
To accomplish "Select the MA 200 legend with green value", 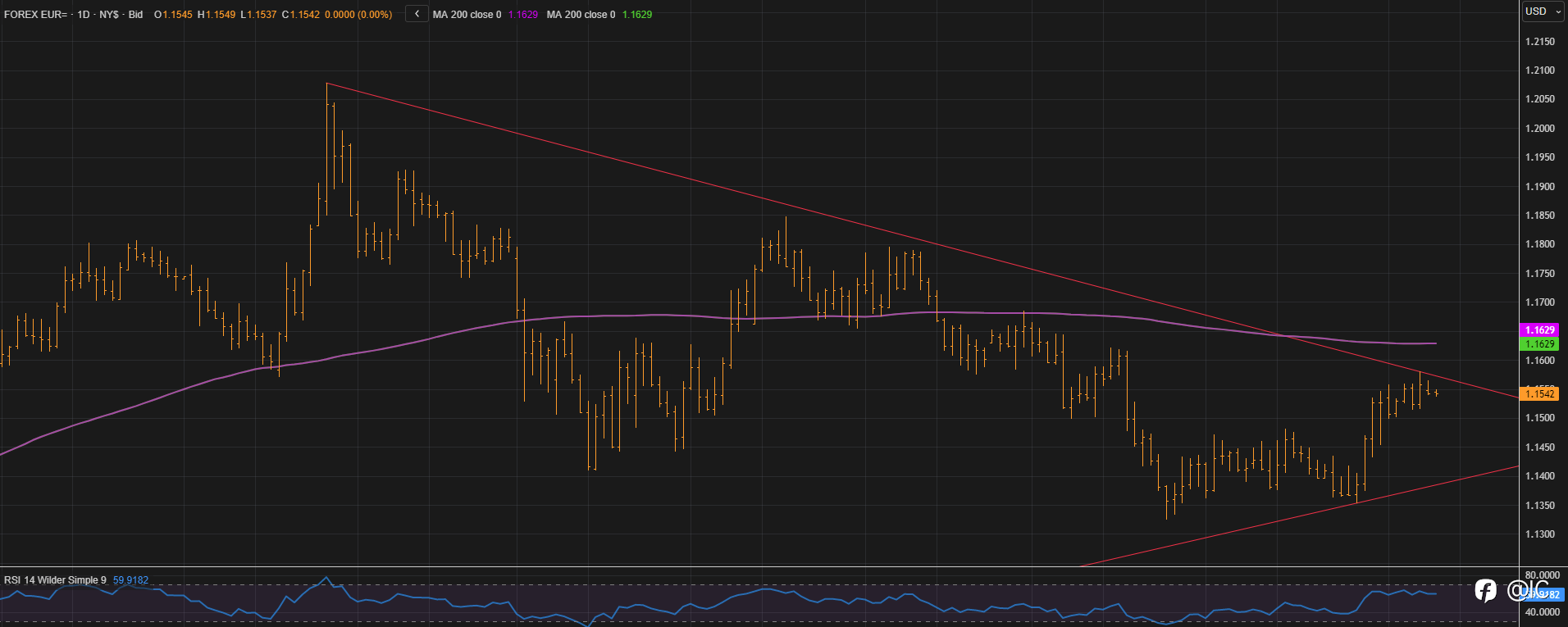I will 599,15.
